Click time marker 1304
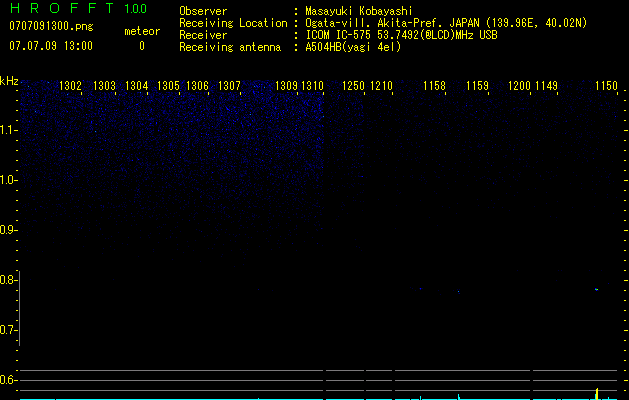Viewport: 629px width, 400px height. click(x=137, y=86)
